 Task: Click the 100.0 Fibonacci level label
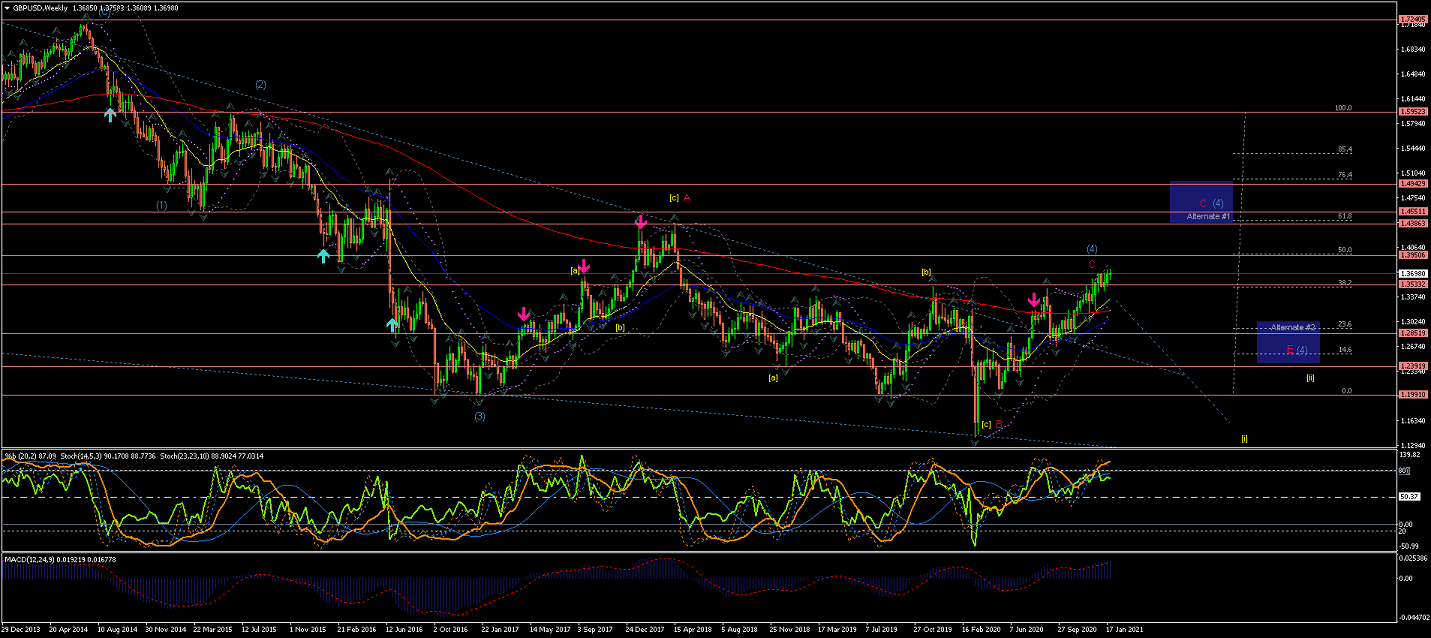coord(1344,108)
